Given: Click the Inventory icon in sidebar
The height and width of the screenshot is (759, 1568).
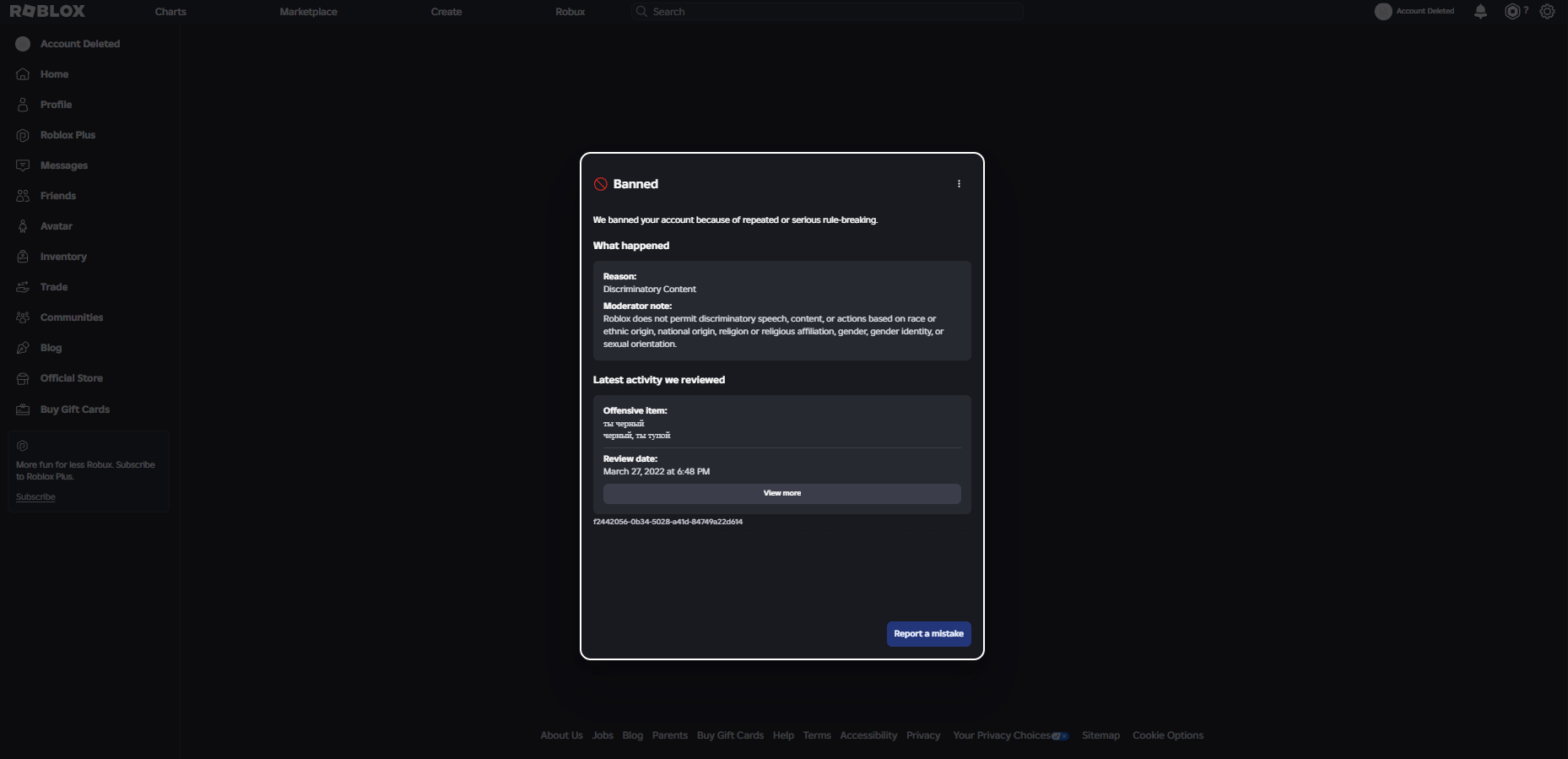Looking at the screenshot, I should pos(23,257).
